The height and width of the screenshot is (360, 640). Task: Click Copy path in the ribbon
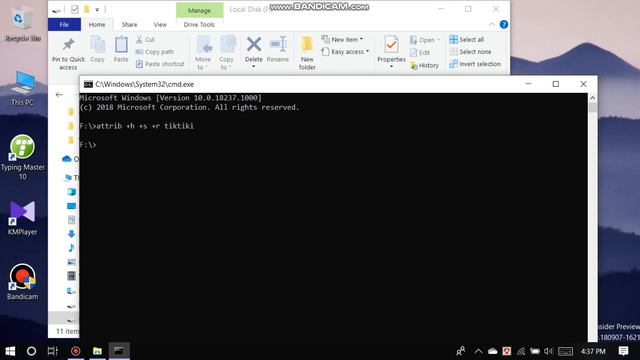(154, 52)
